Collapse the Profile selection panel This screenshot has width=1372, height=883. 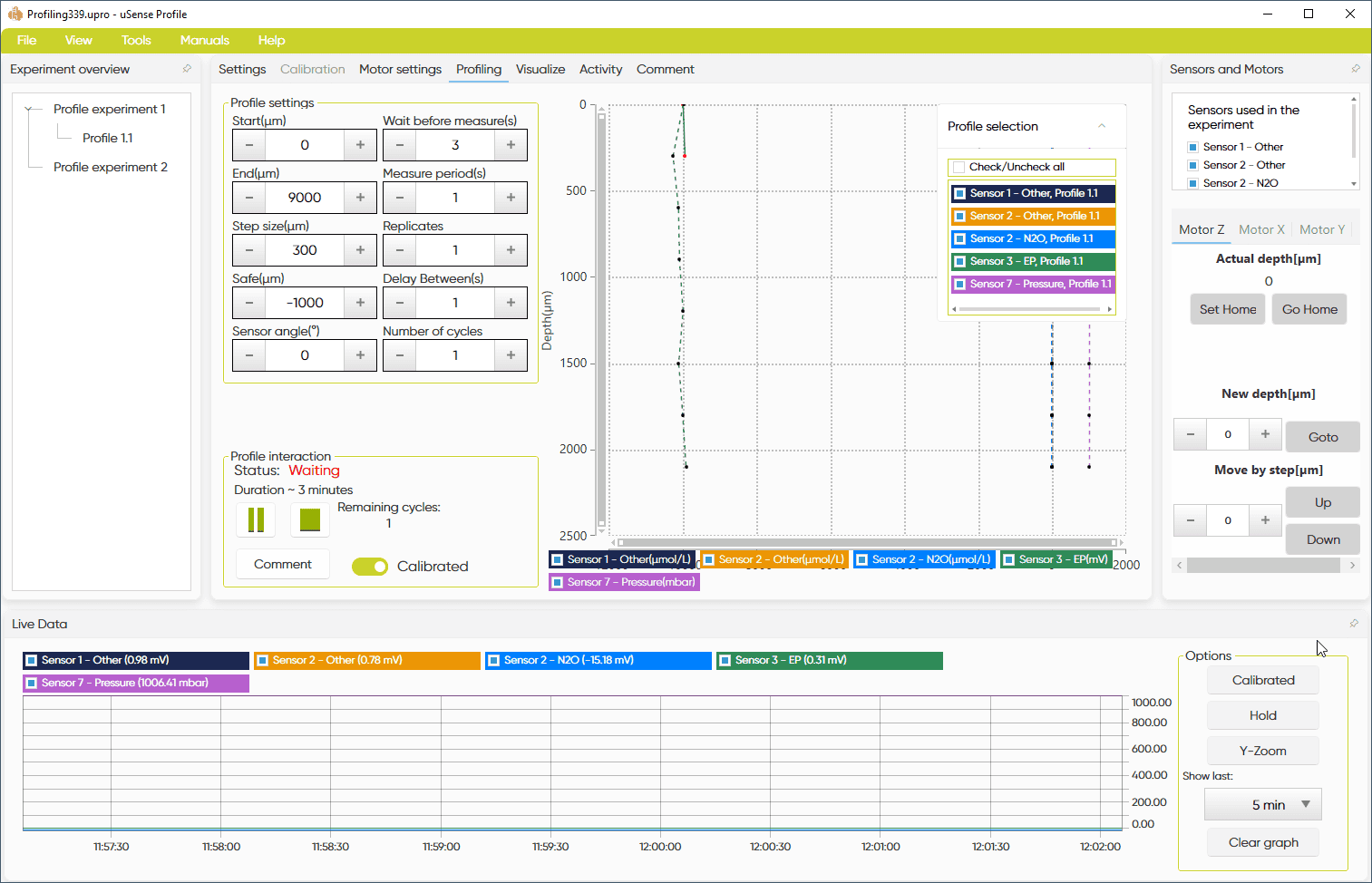tap(1102, 126)
